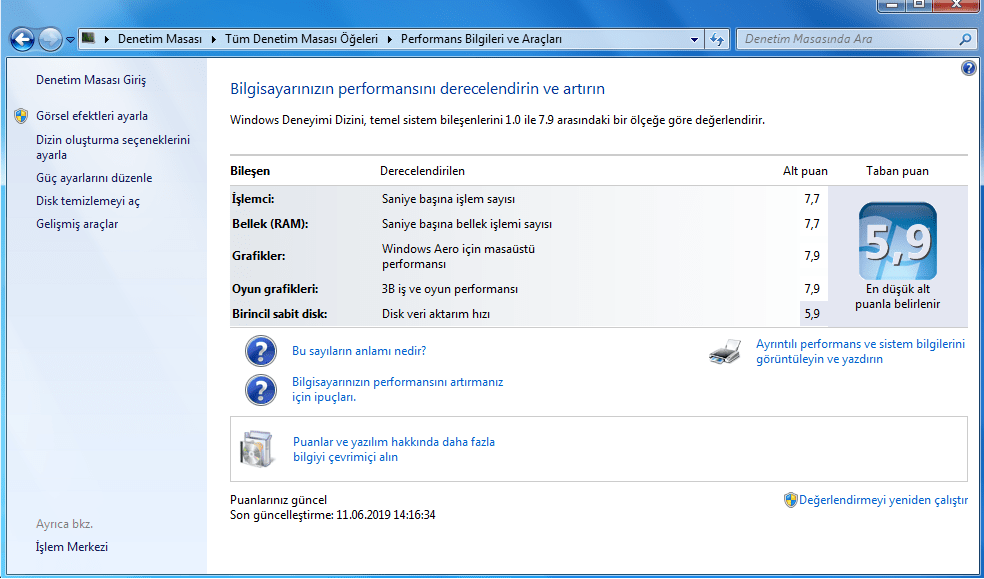Select the Birincil sabit disk row label
Image resolution: width=984 pixels, height=579 pixels.
coord(279,314)
